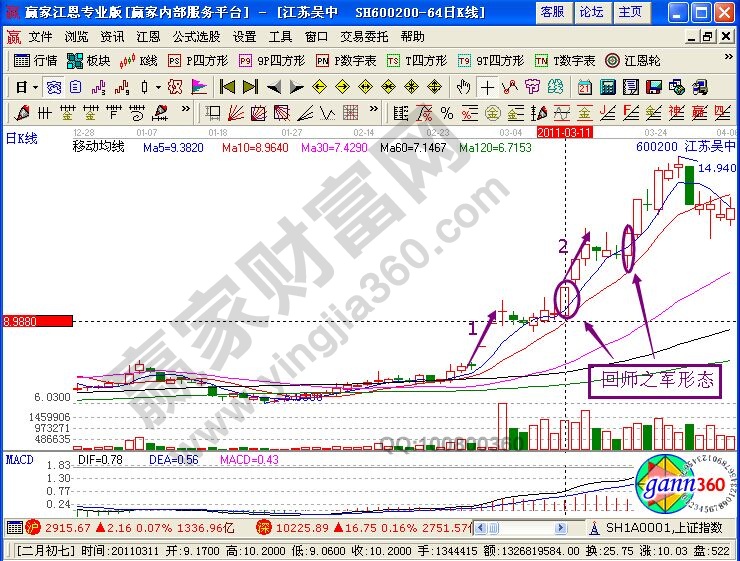
Task: Click the calculator icon in toolbar
Action: [608, 86]
